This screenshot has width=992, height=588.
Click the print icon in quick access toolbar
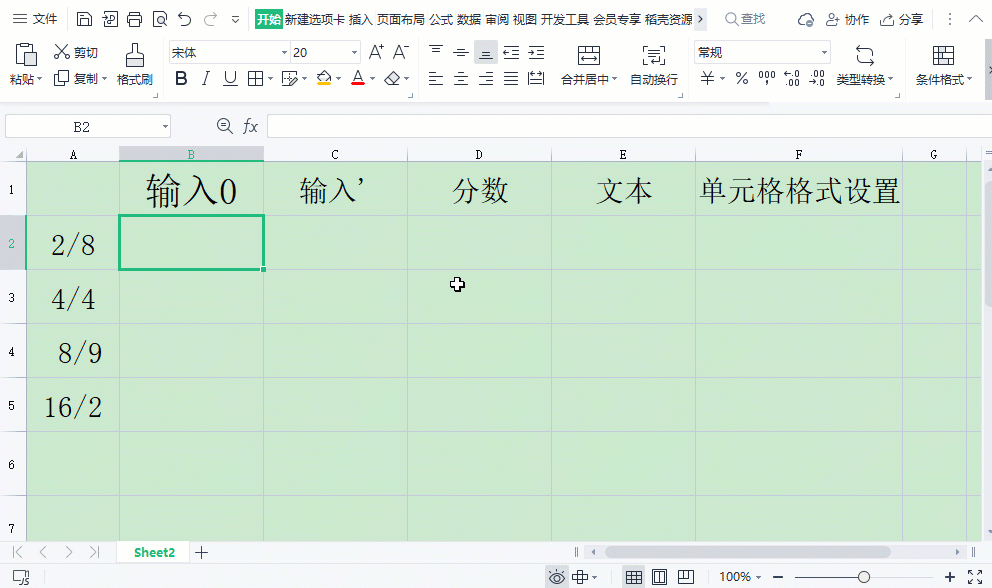pyautogui.click(x=134, y=19)
